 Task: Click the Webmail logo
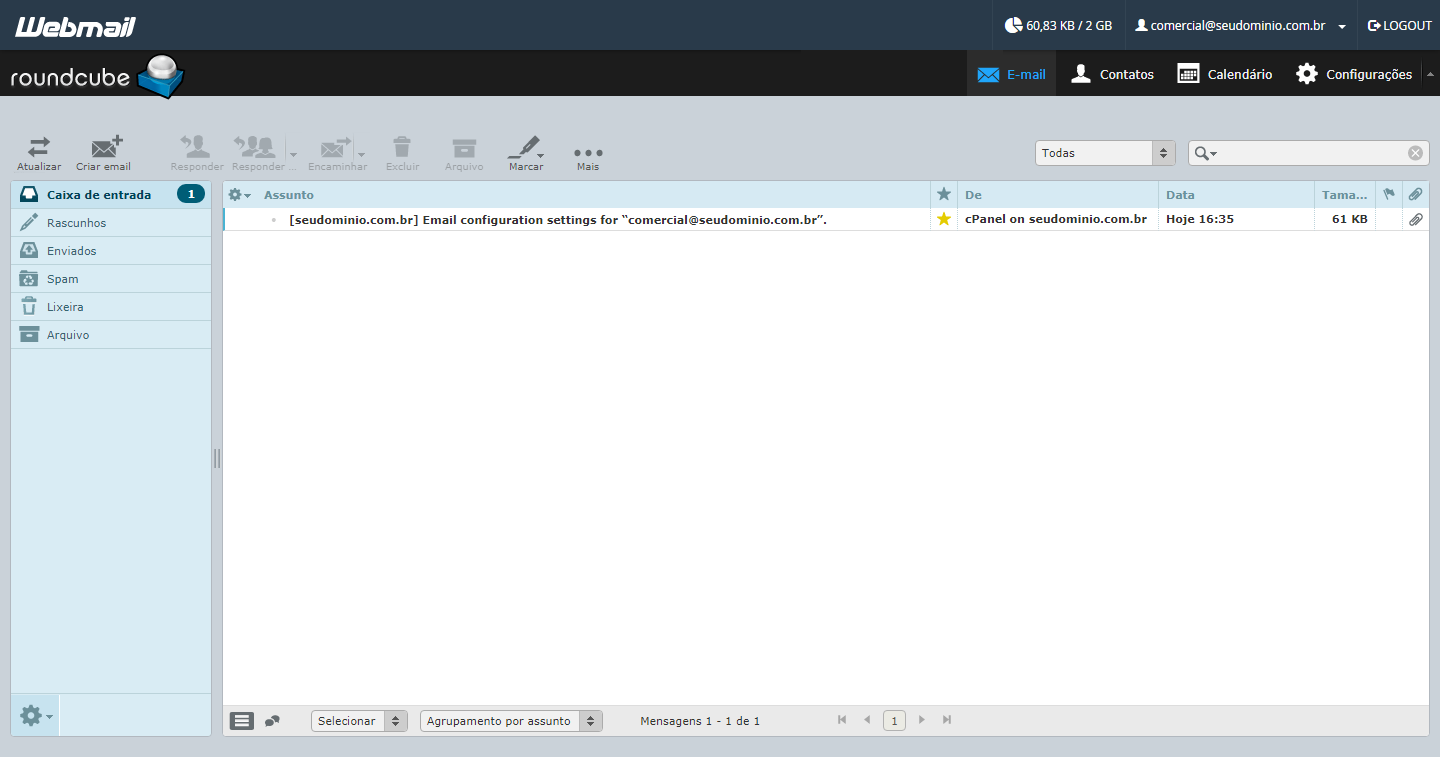75,26
